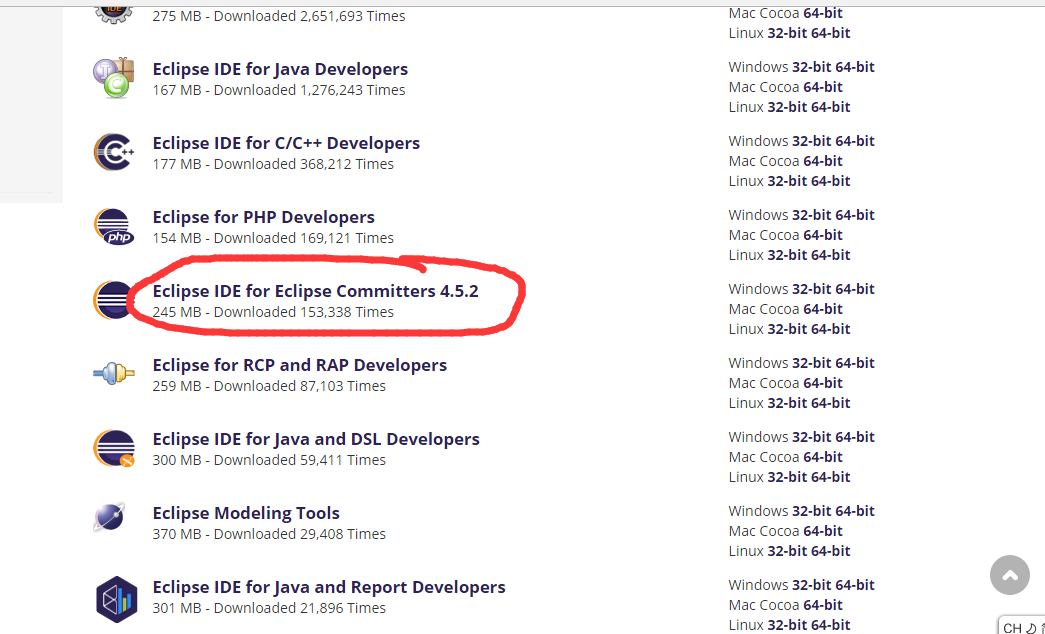Download Eclipse Committers Windows 64-bit
Screen dimensions: 1045x634
point(854,289)
